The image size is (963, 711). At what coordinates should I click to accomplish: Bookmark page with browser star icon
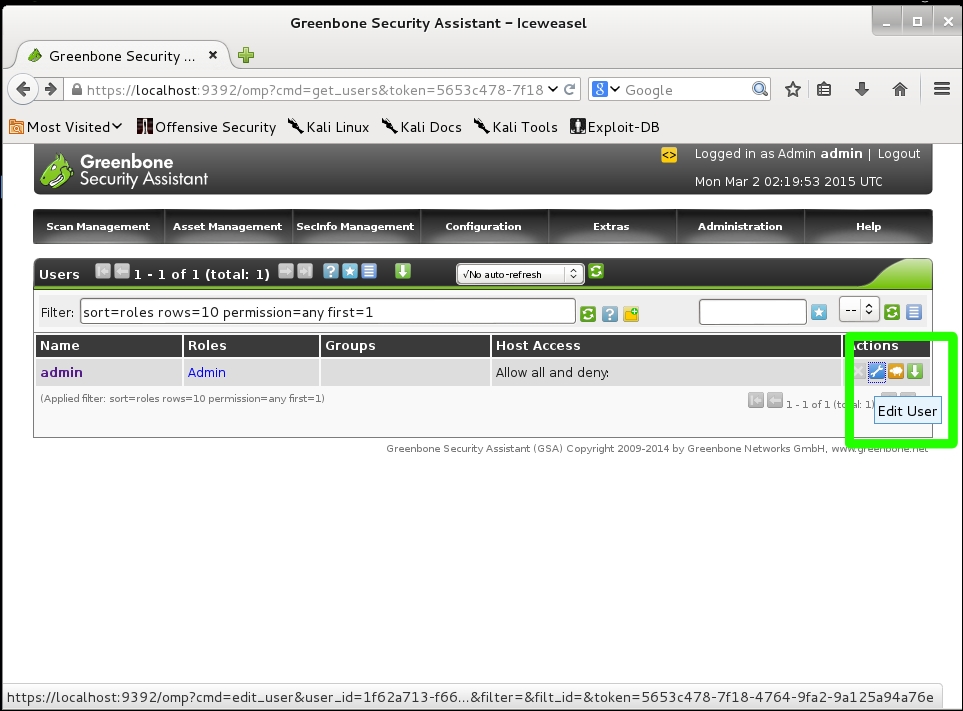click(x=793, y=90)
